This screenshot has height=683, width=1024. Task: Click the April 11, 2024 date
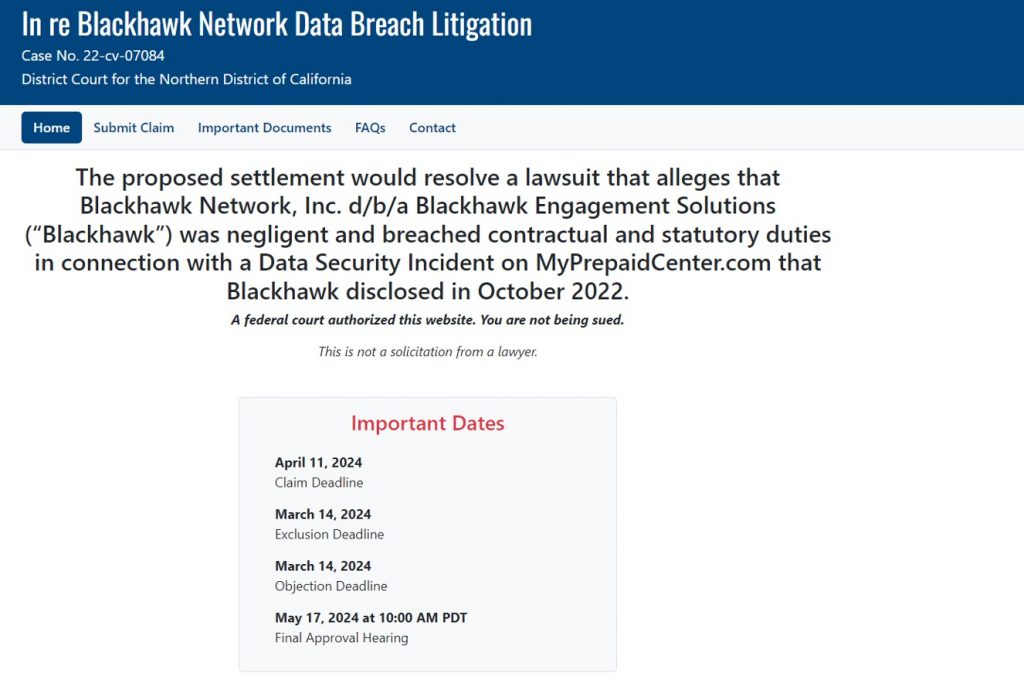318,463
